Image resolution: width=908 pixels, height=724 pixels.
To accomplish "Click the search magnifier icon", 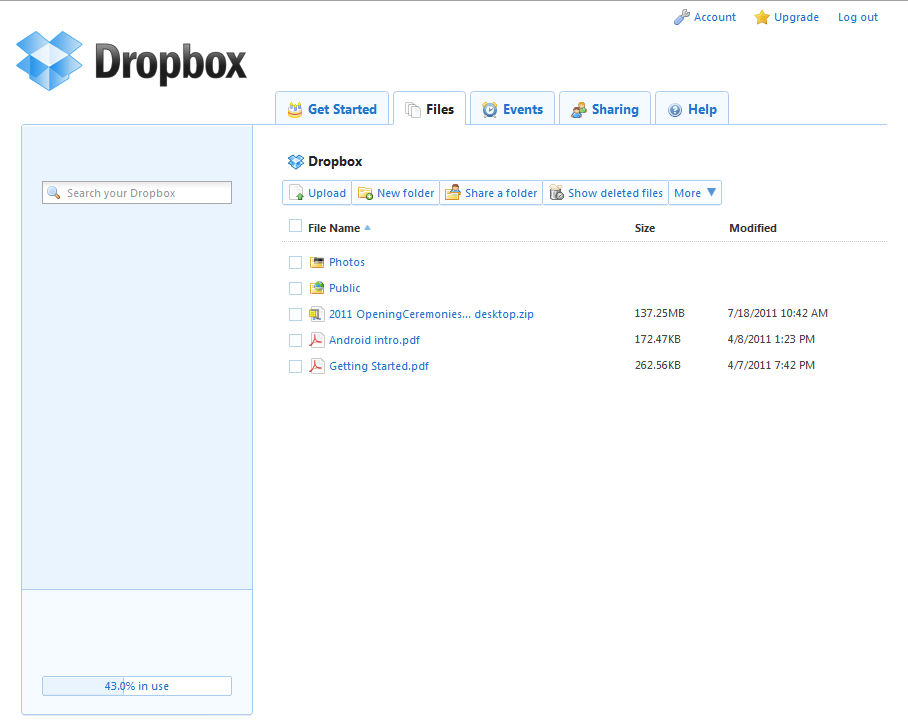I will (54, 192).
